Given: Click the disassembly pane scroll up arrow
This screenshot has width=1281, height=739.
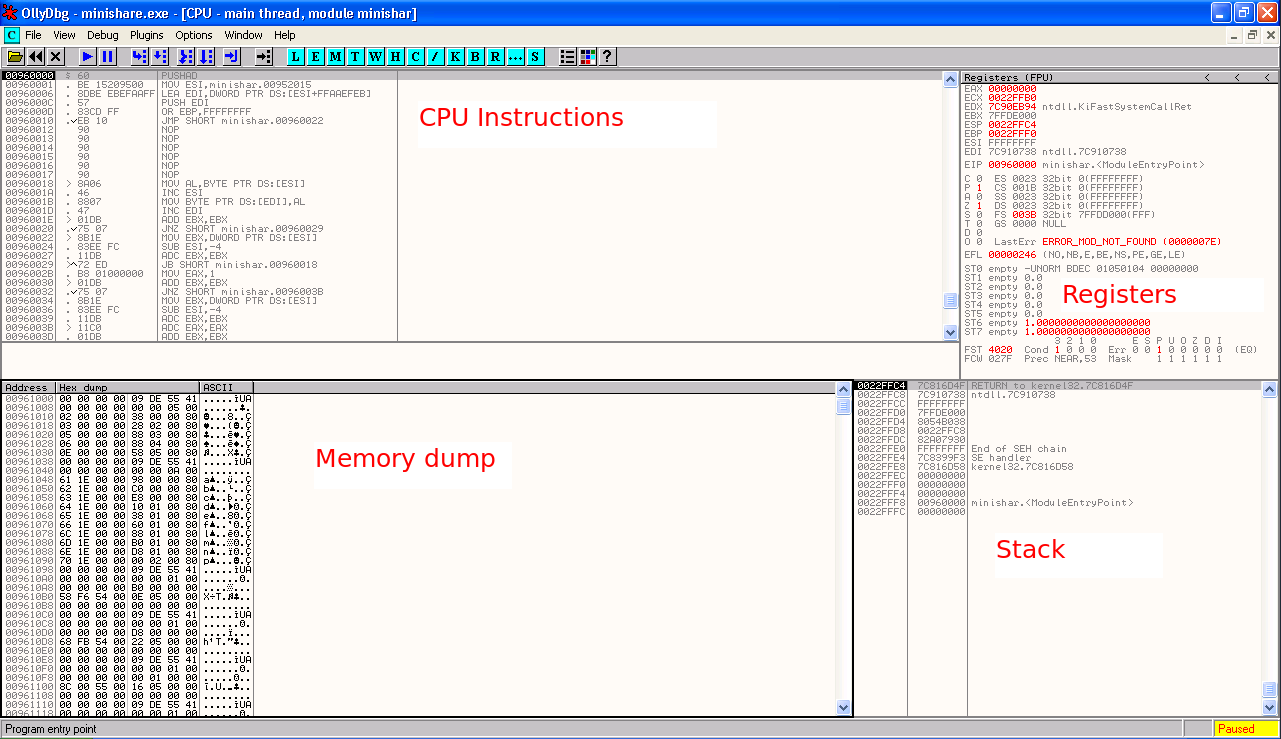Looking at the screenshot, I should tap(950, 78).
